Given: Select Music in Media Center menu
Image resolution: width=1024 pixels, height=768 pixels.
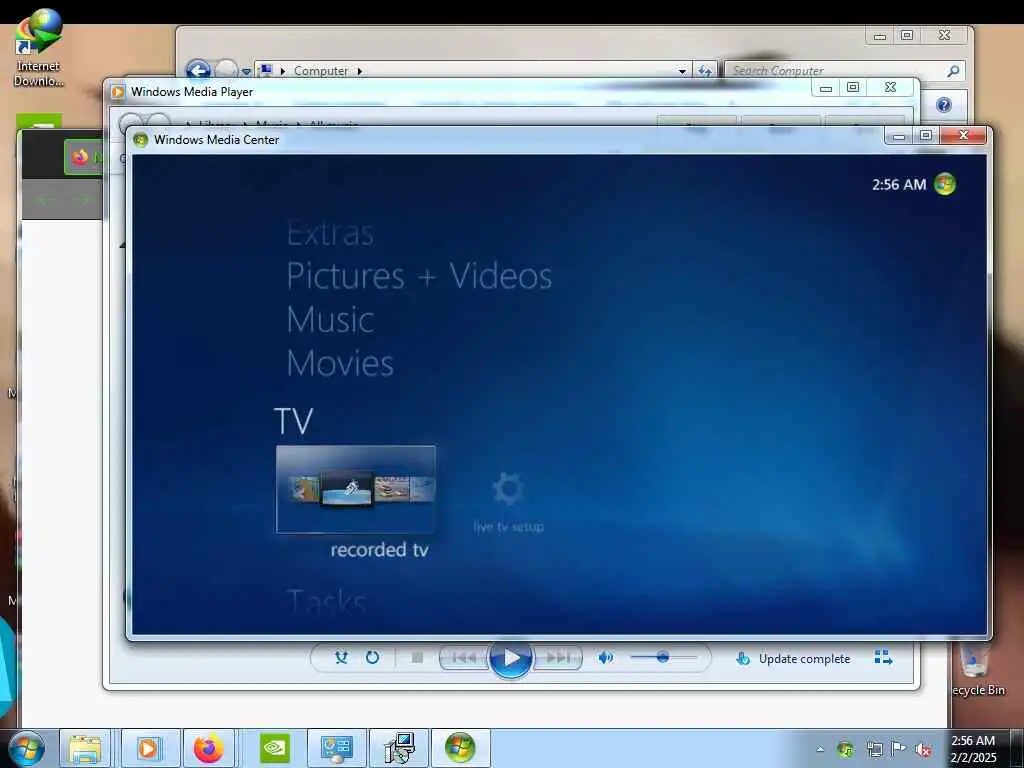Looking at the screenshot, I should [330, 320].
